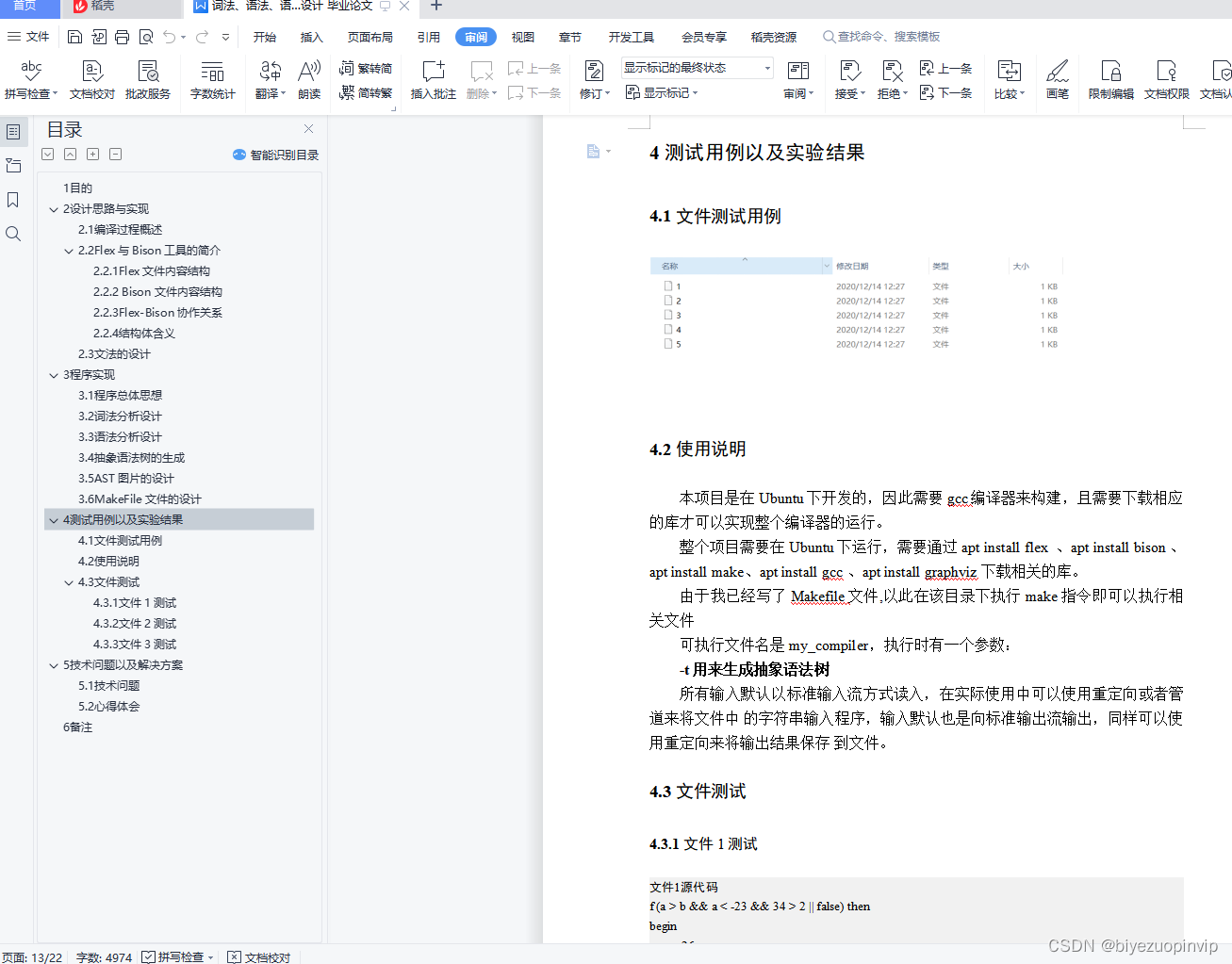Viewport: 1232px width, 964px height.
Task: Open restrict editing option
Action: [1111, 79]
